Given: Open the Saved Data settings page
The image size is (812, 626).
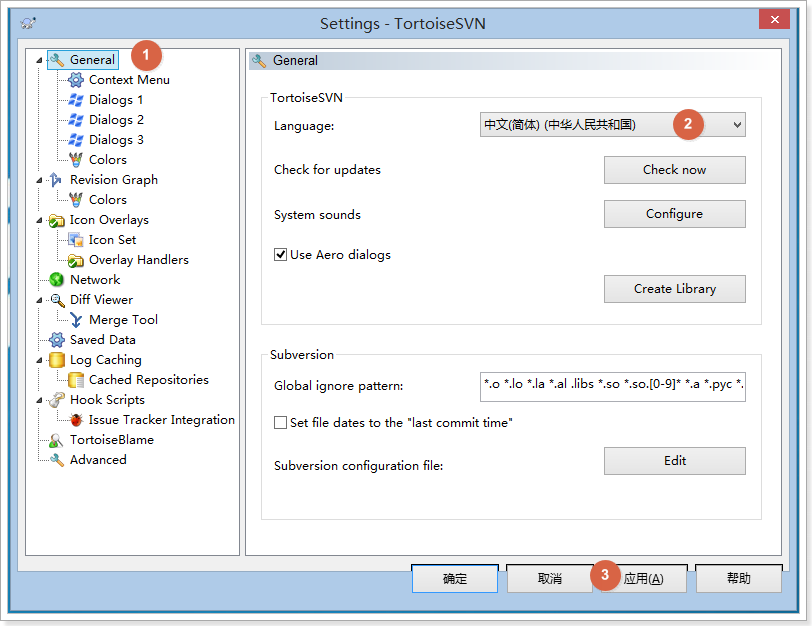Looking at the screenshot, I should tap(103, 340).
